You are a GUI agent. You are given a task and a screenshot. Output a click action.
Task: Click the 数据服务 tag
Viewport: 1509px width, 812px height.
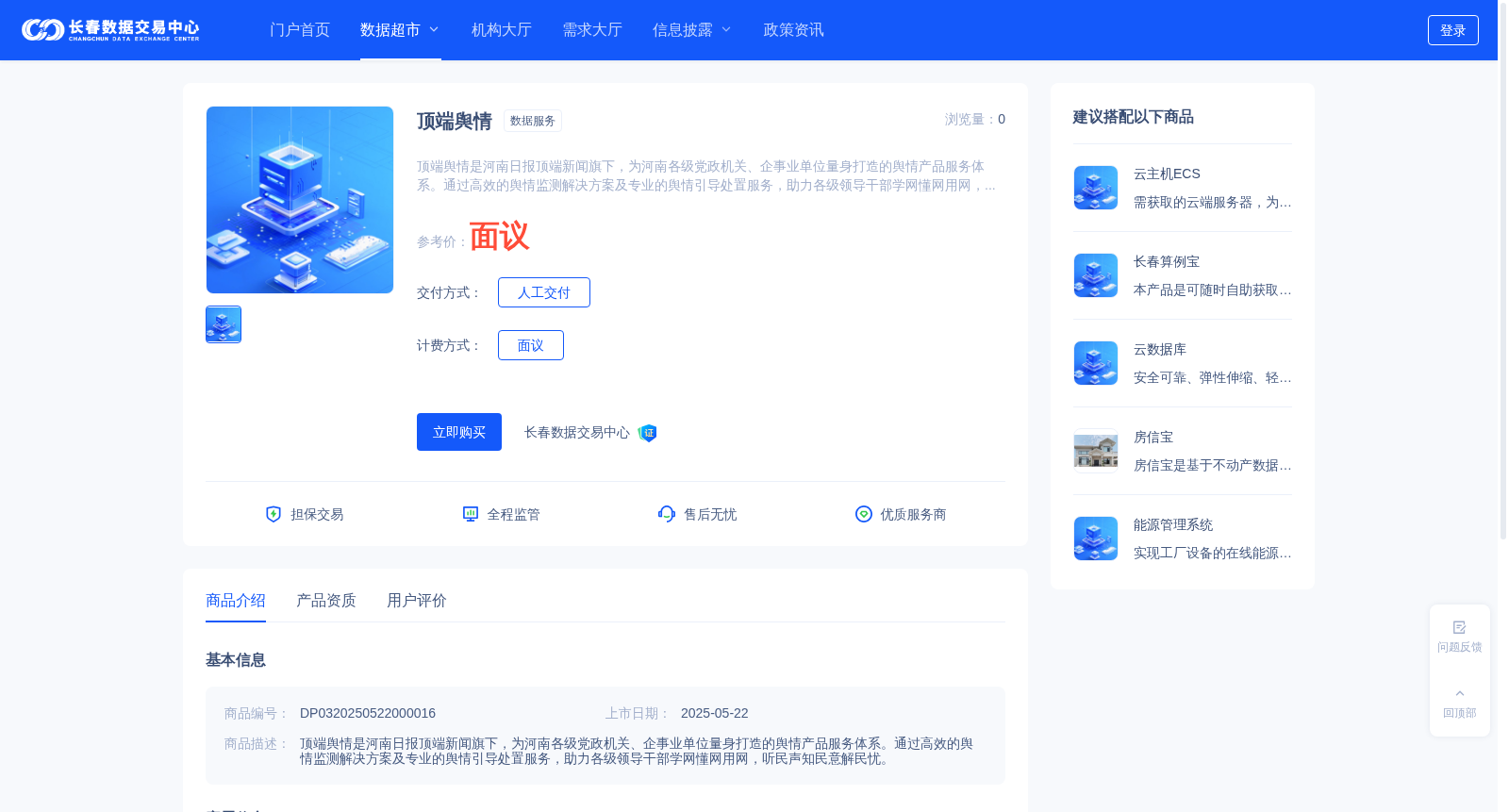tap(533, 121)
